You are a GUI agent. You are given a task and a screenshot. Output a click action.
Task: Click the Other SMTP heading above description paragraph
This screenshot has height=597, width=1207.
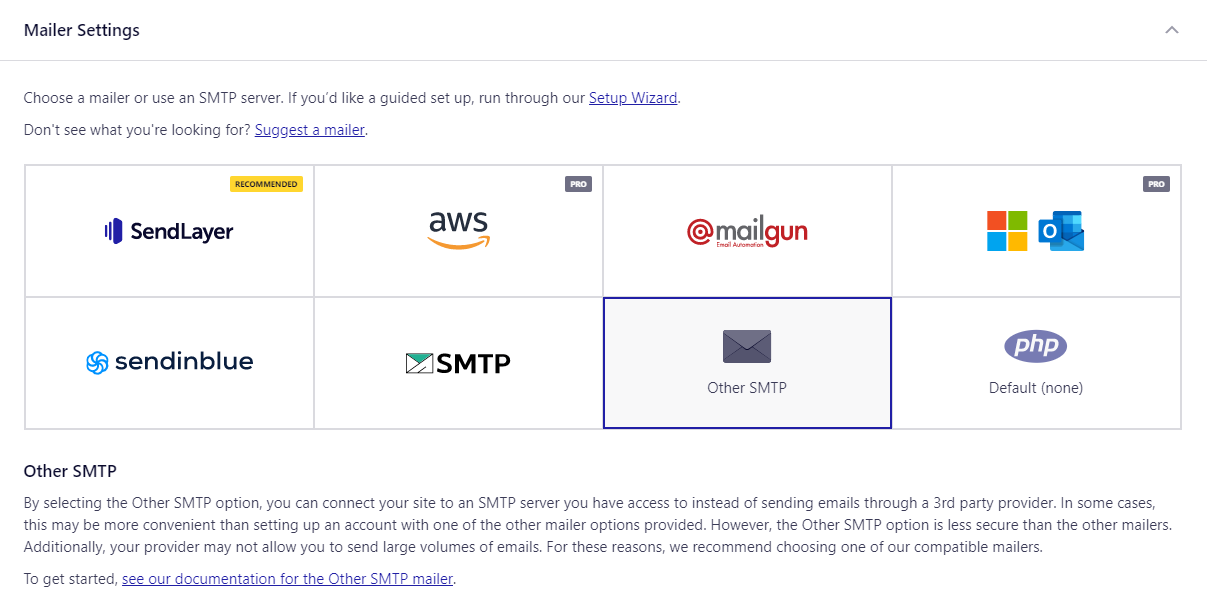[x=71, y=471]
